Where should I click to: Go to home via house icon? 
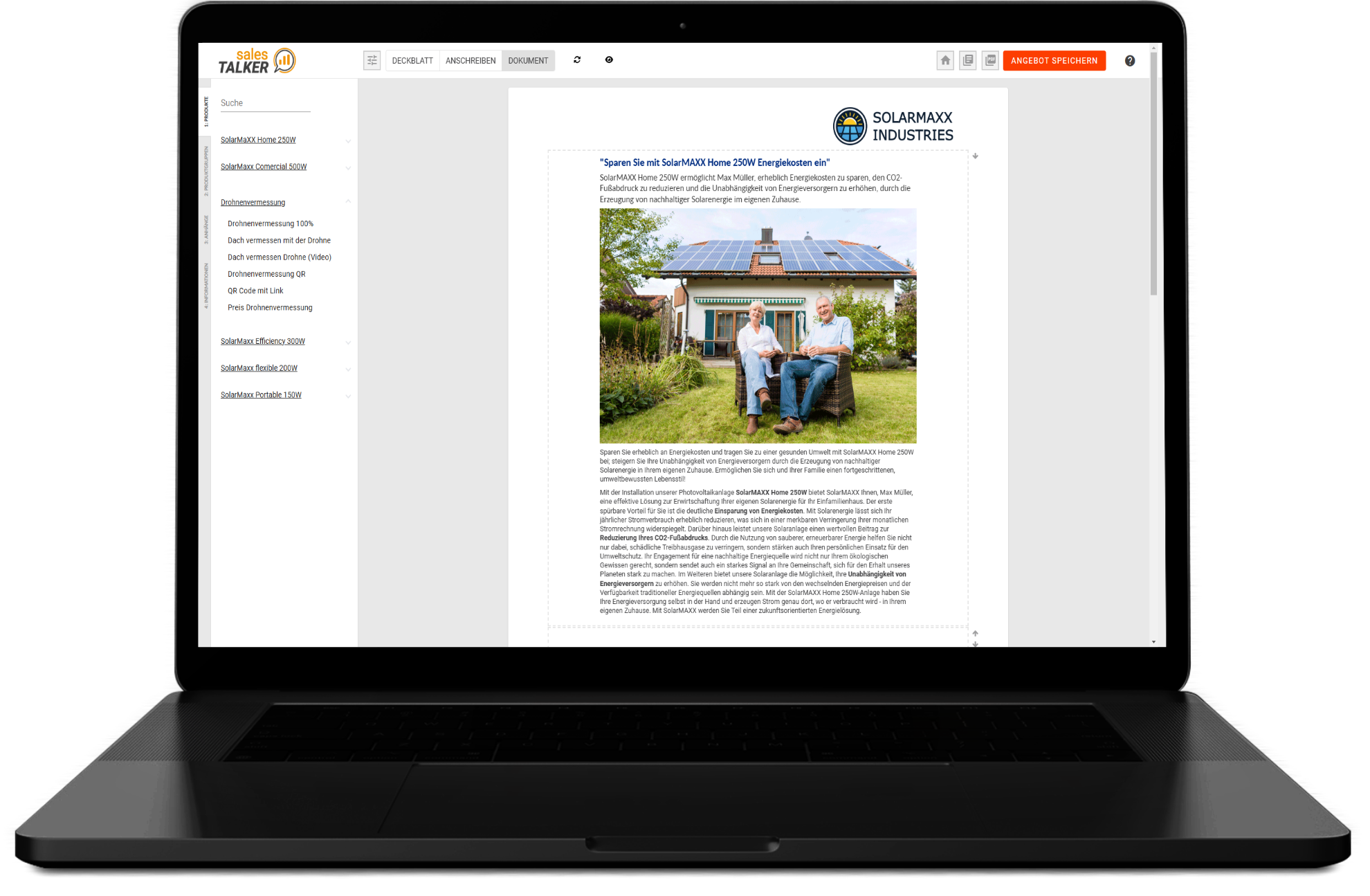click(x=945, y=61)
